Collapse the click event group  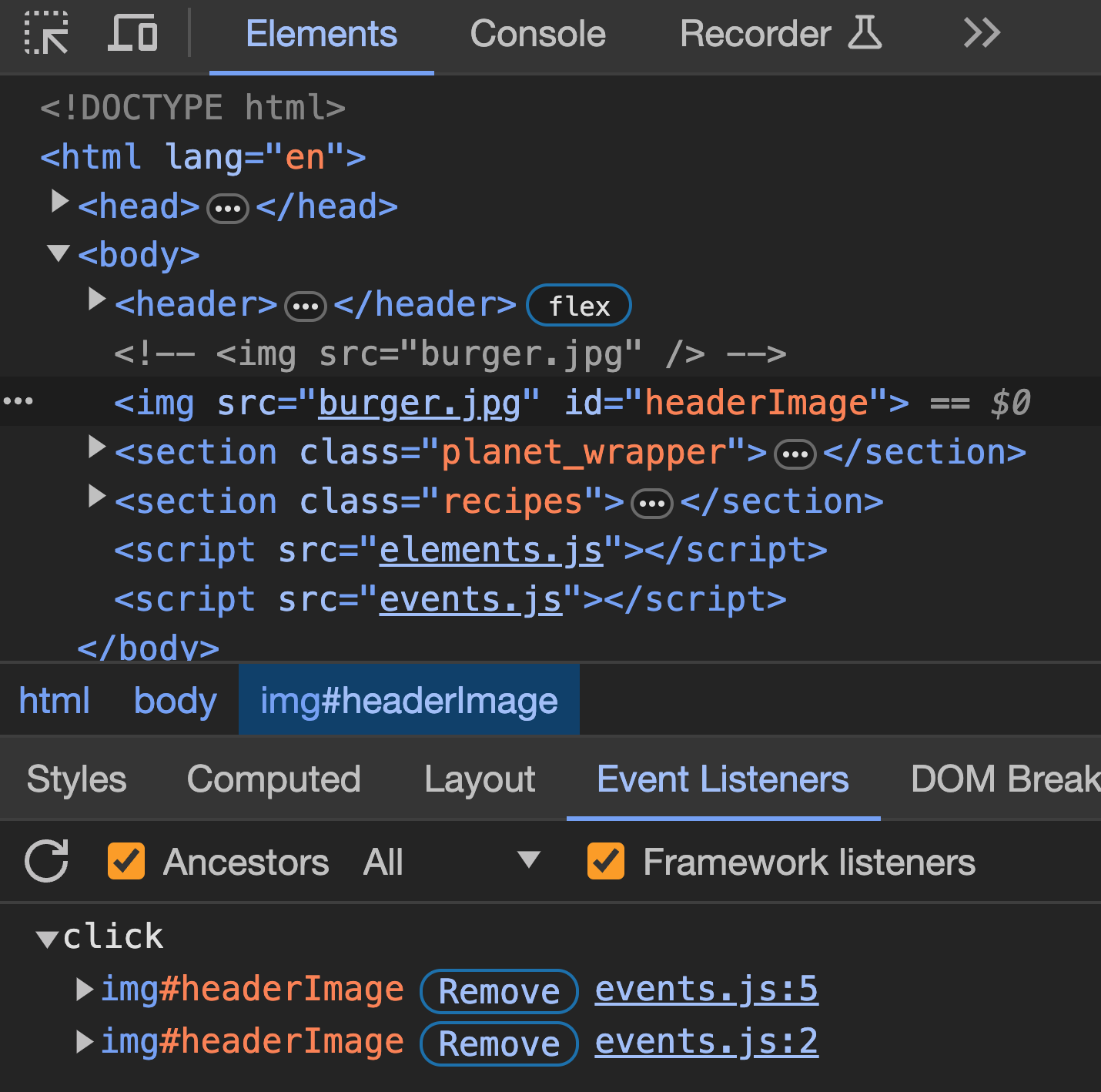tap(47, 939)
